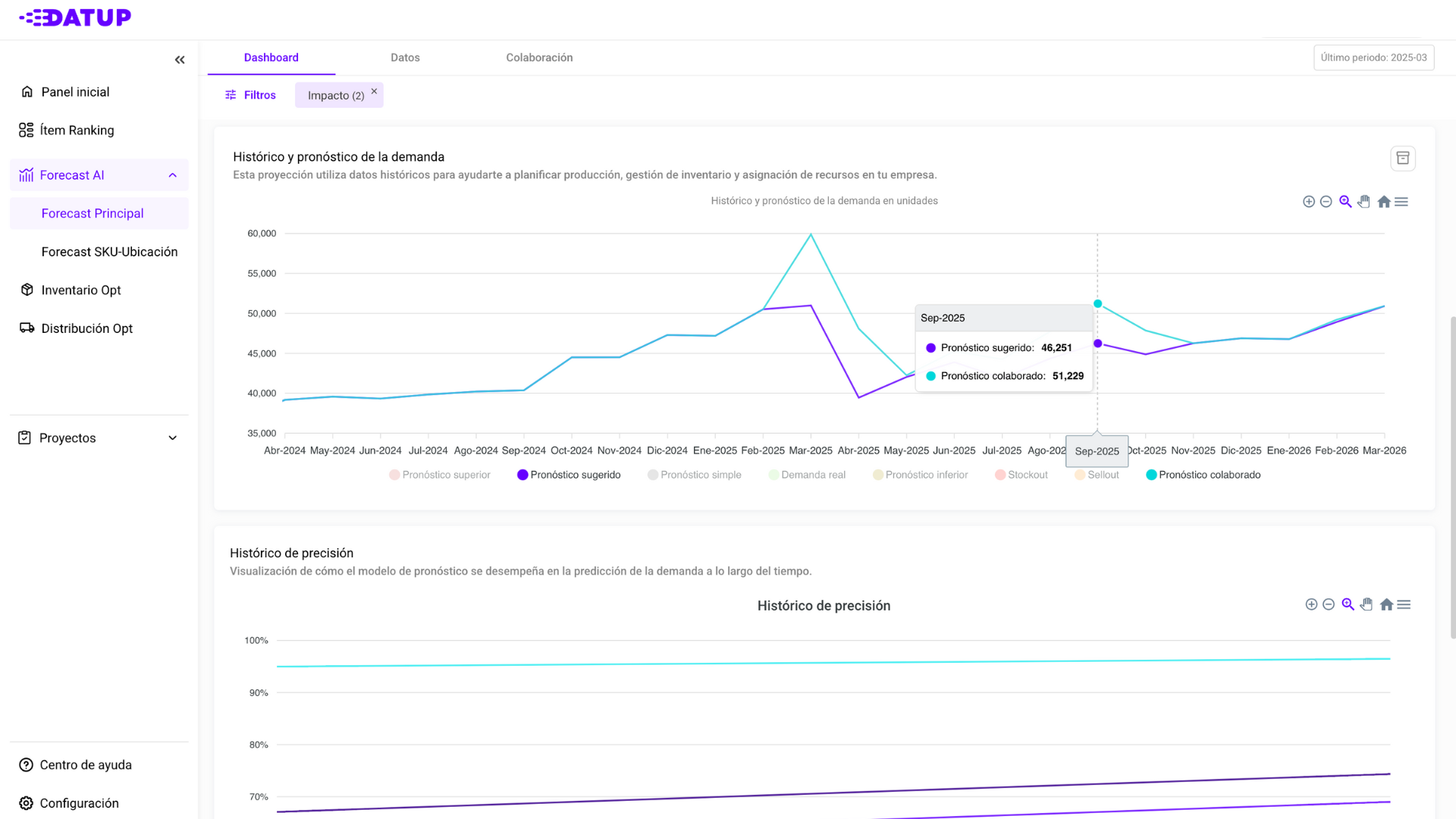Open the Filtros panel

click(250, 95)
